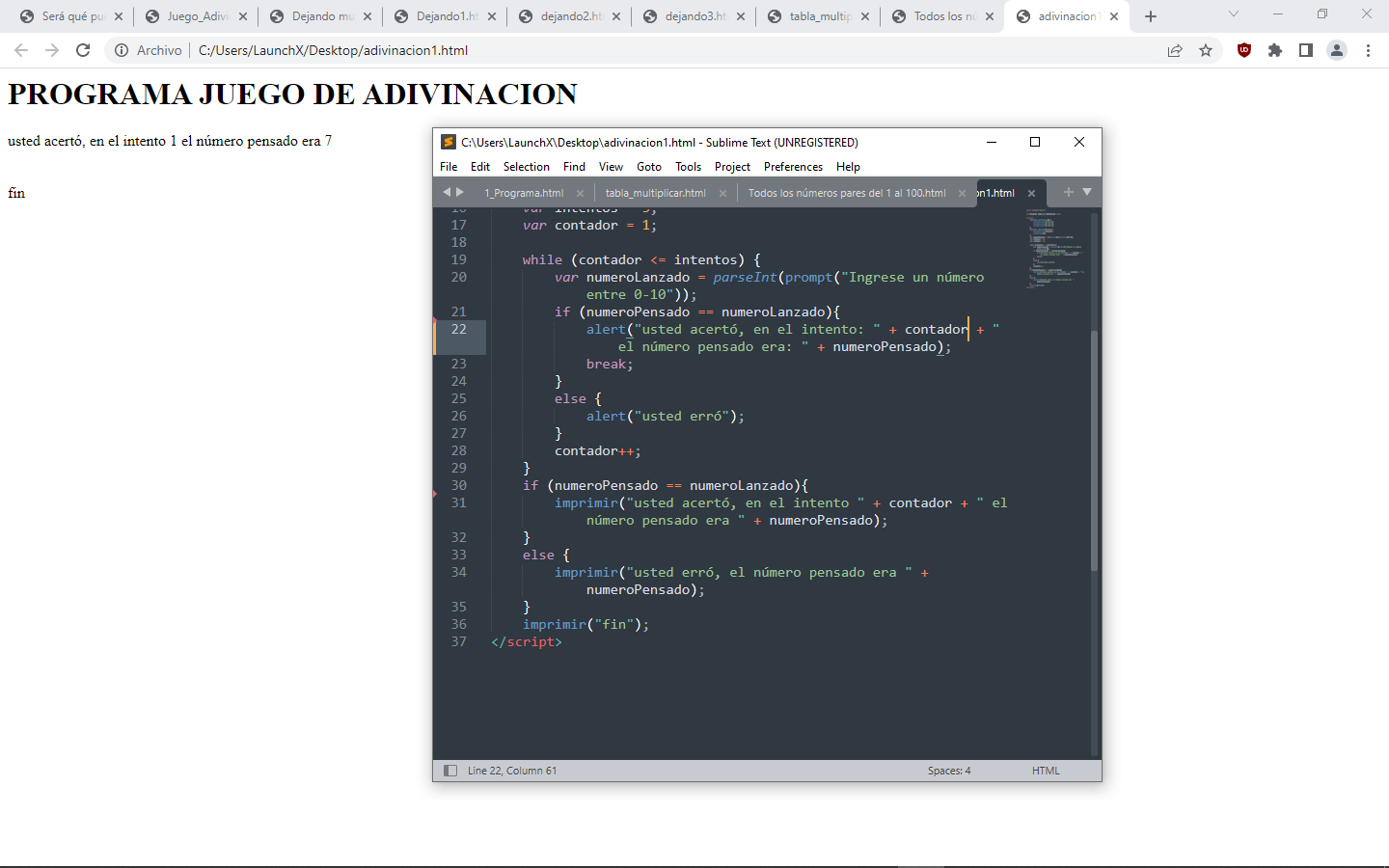Screen dimensions: 1389x868
Task: Expand Chrome's tab search chevron
Action: click(x=1233, y=14)
